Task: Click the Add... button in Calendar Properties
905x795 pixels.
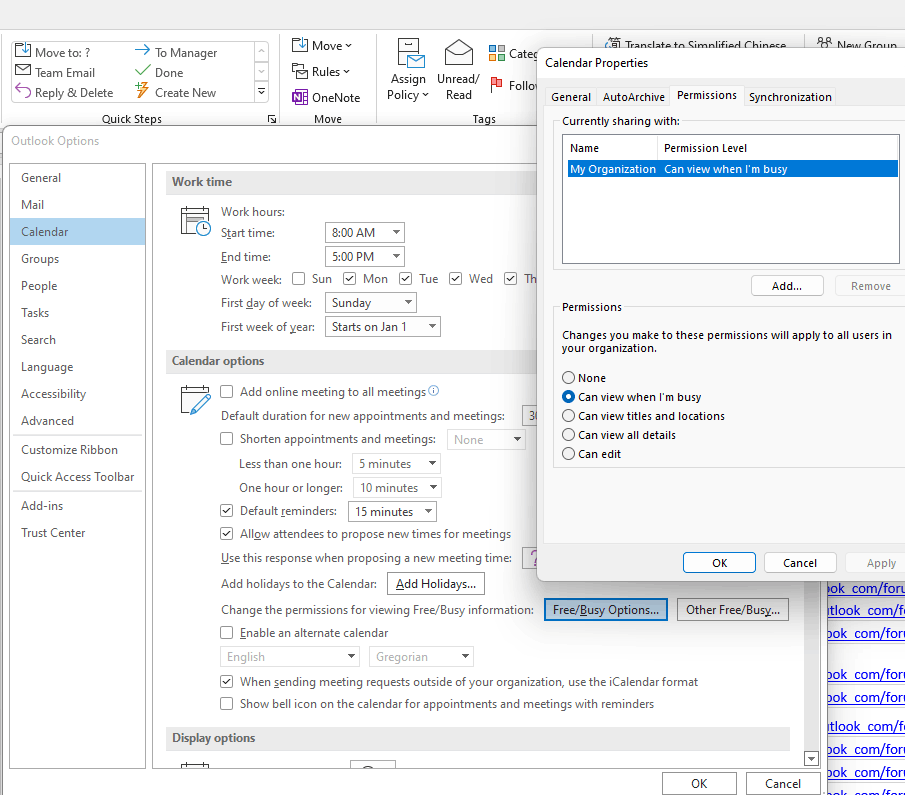Action: tap(787, 286)
